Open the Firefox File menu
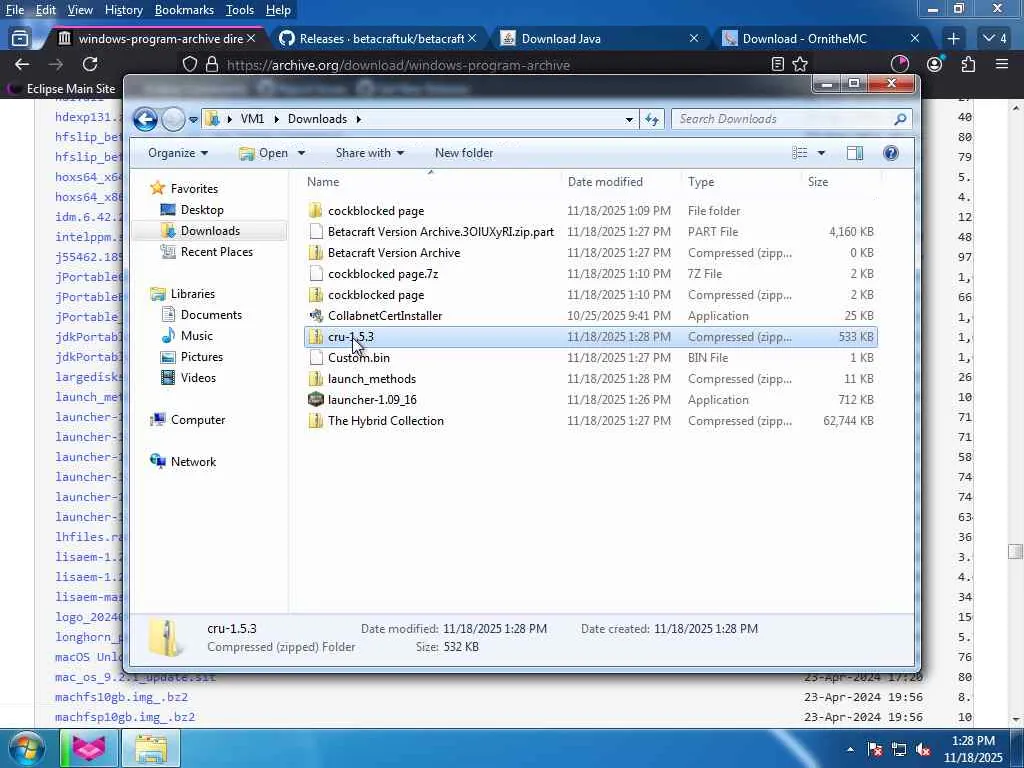Screen dimensions: 1024x768 coord(14,10)
